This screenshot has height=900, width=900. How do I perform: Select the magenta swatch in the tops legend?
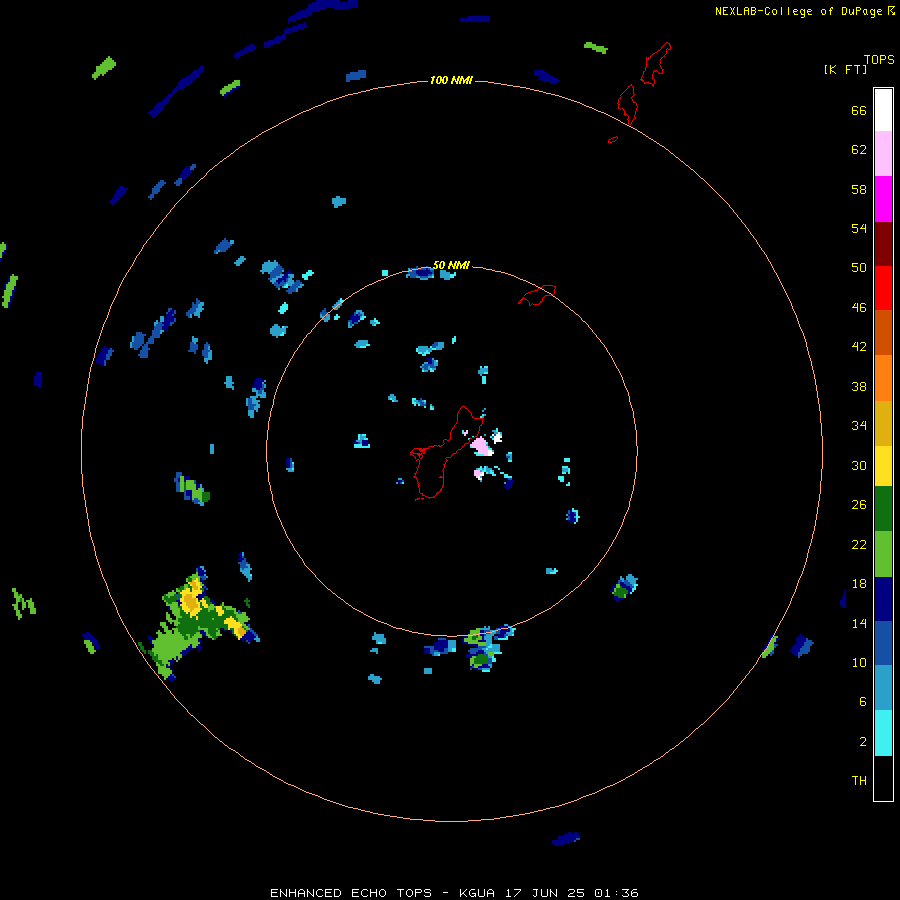pos(883,199)
